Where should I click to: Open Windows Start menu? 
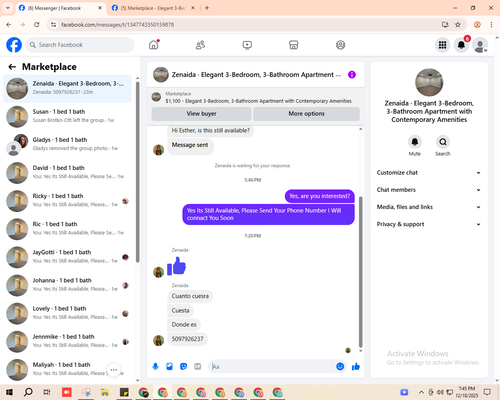point(9,392)
